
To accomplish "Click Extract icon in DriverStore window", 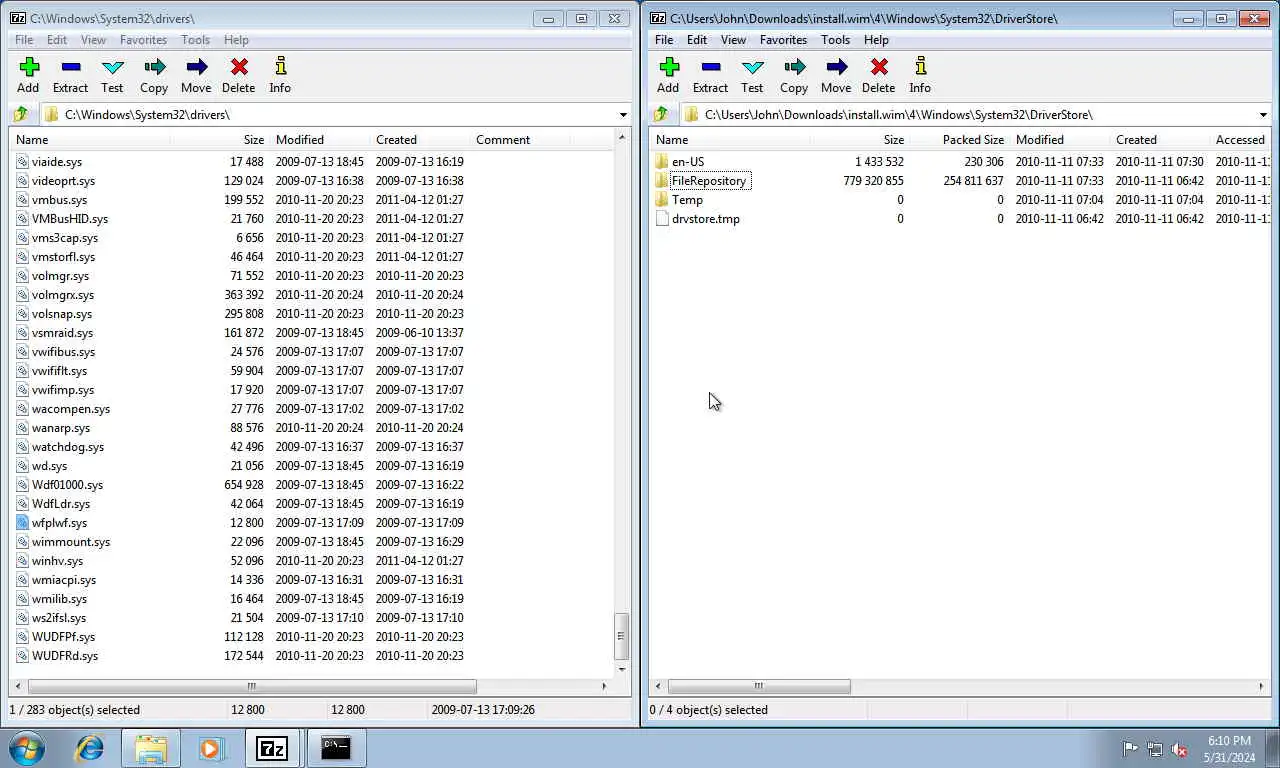I will (710, 67).
